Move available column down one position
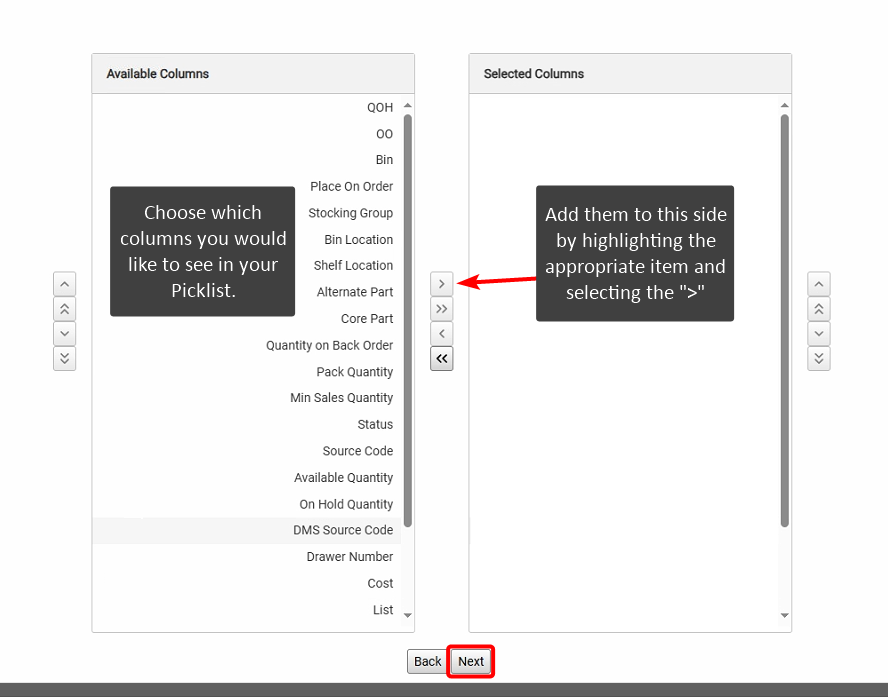Viewport: 888px width, 697px height. [x=64, y=333]
